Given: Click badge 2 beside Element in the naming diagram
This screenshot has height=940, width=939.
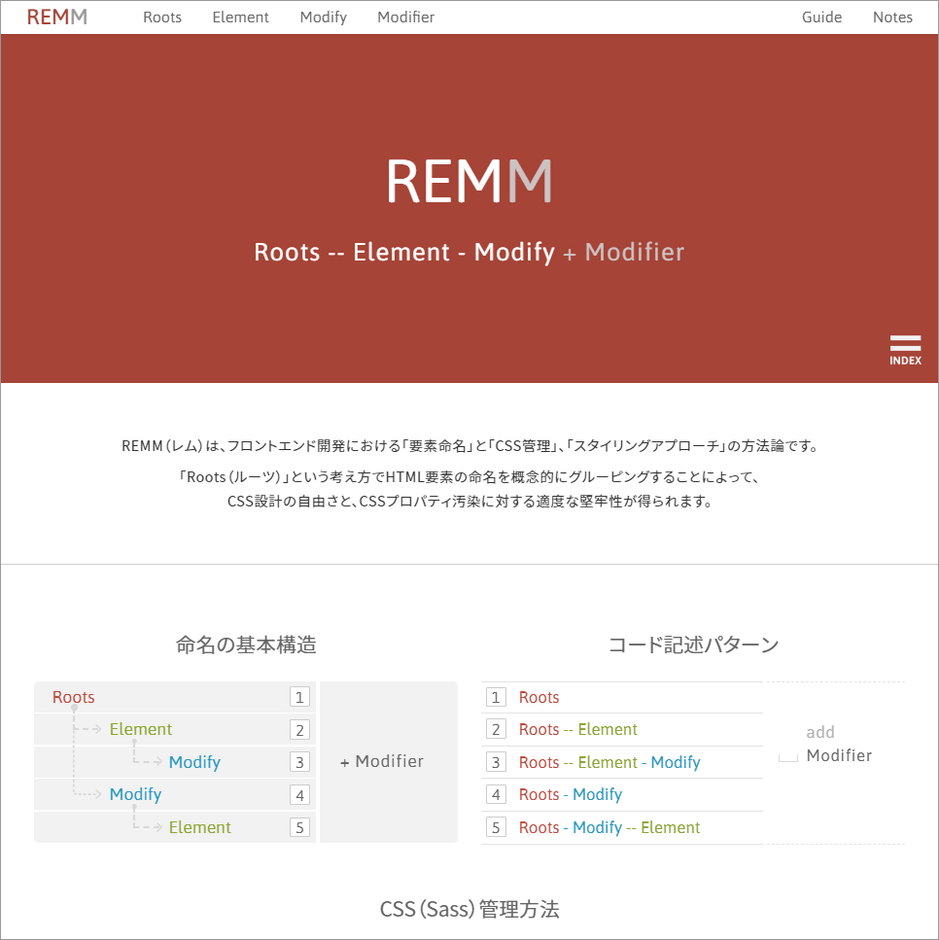Looking at the screenshot, I should coord(299,730).
